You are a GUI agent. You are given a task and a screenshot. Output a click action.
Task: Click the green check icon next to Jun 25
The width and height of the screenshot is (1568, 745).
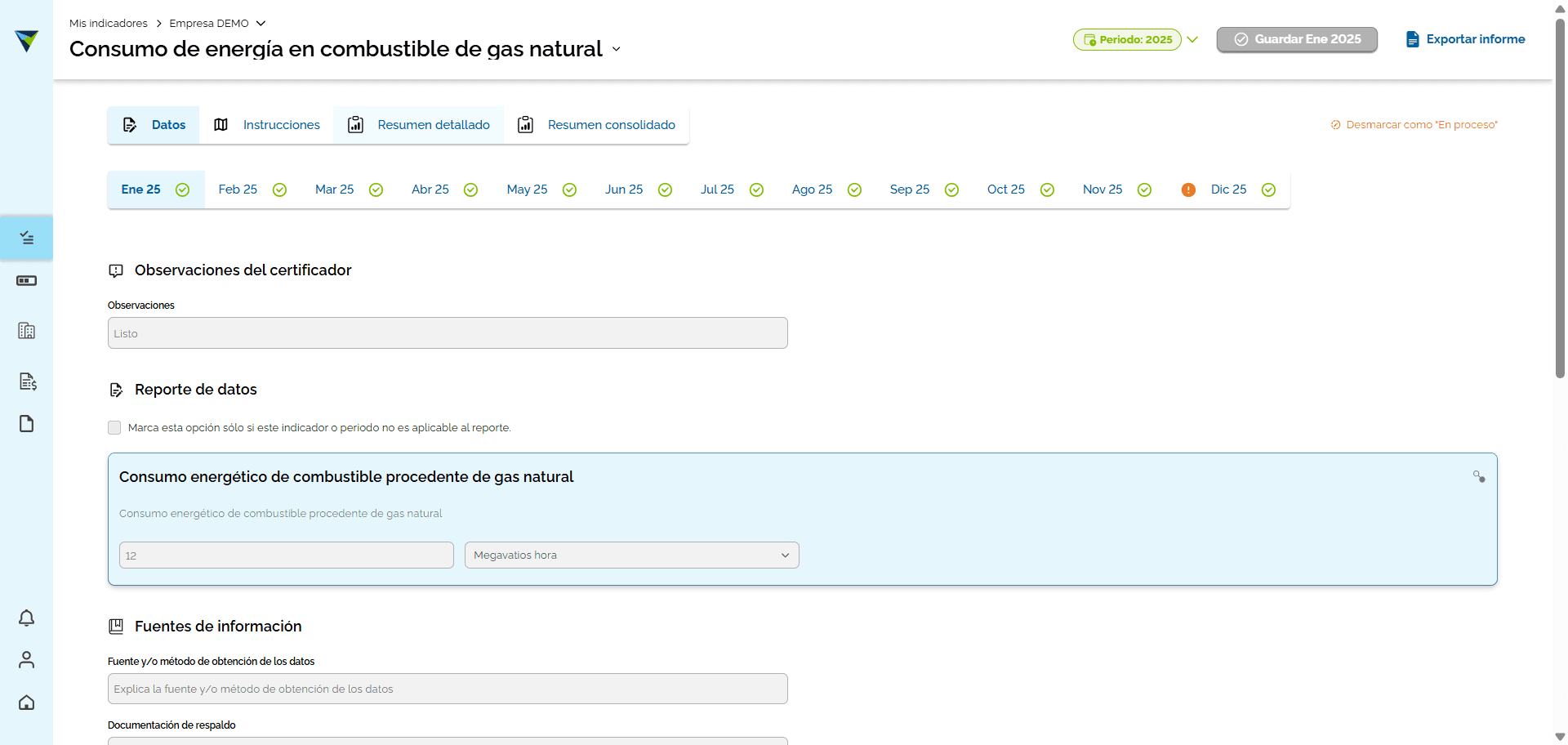click(x=665, y=190)
